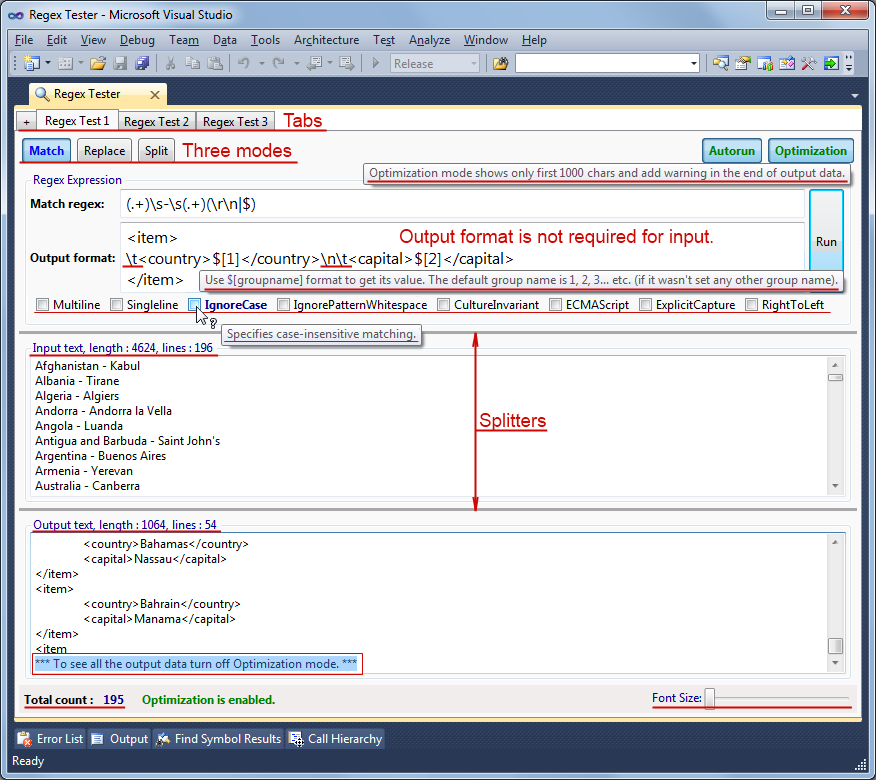Open the Find combo box dropdown arrow
This screenshot has width=876, height=780.
[693, 63]
